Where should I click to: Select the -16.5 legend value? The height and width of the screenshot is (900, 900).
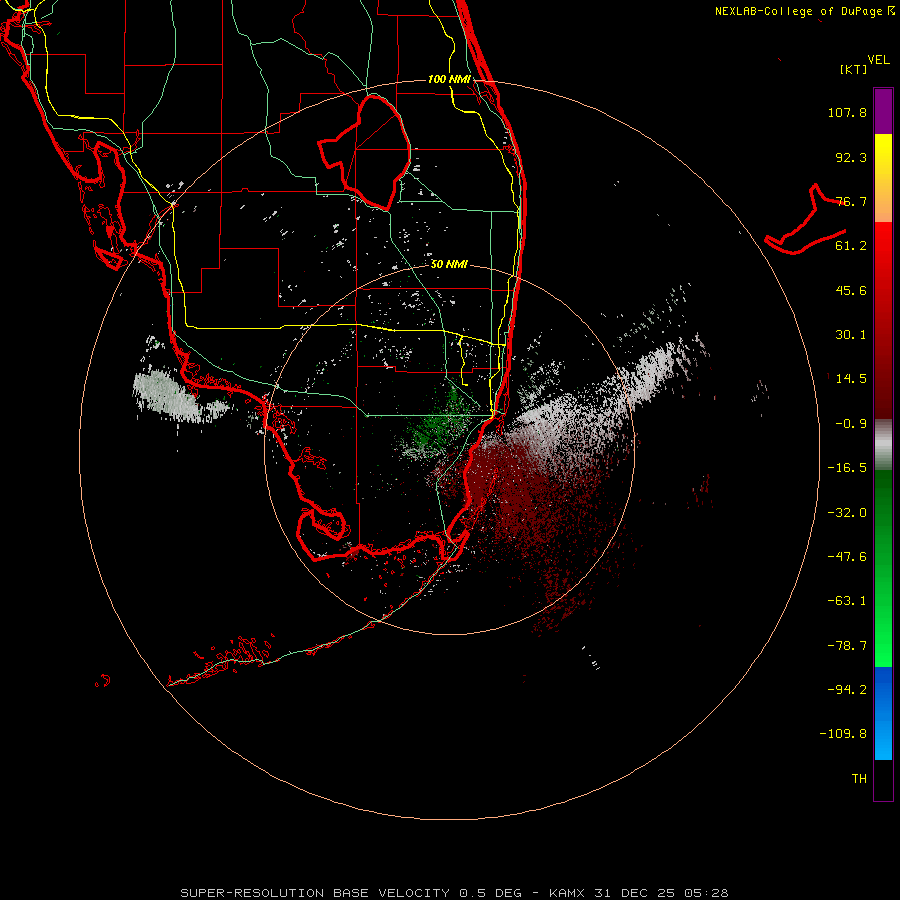(x=847, y=468)
